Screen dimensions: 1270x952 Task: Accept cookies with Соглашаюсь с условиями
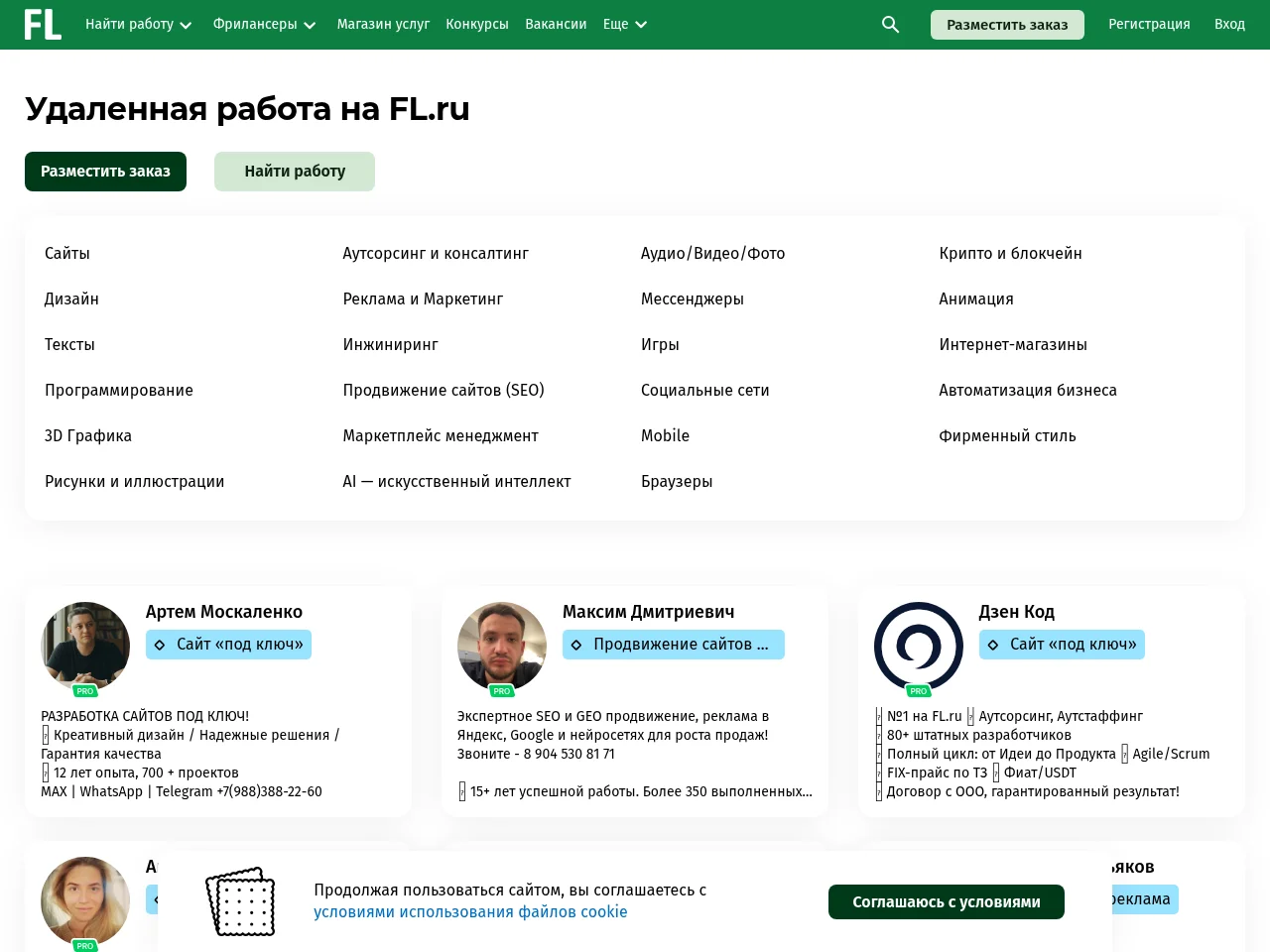coord(947,902)
